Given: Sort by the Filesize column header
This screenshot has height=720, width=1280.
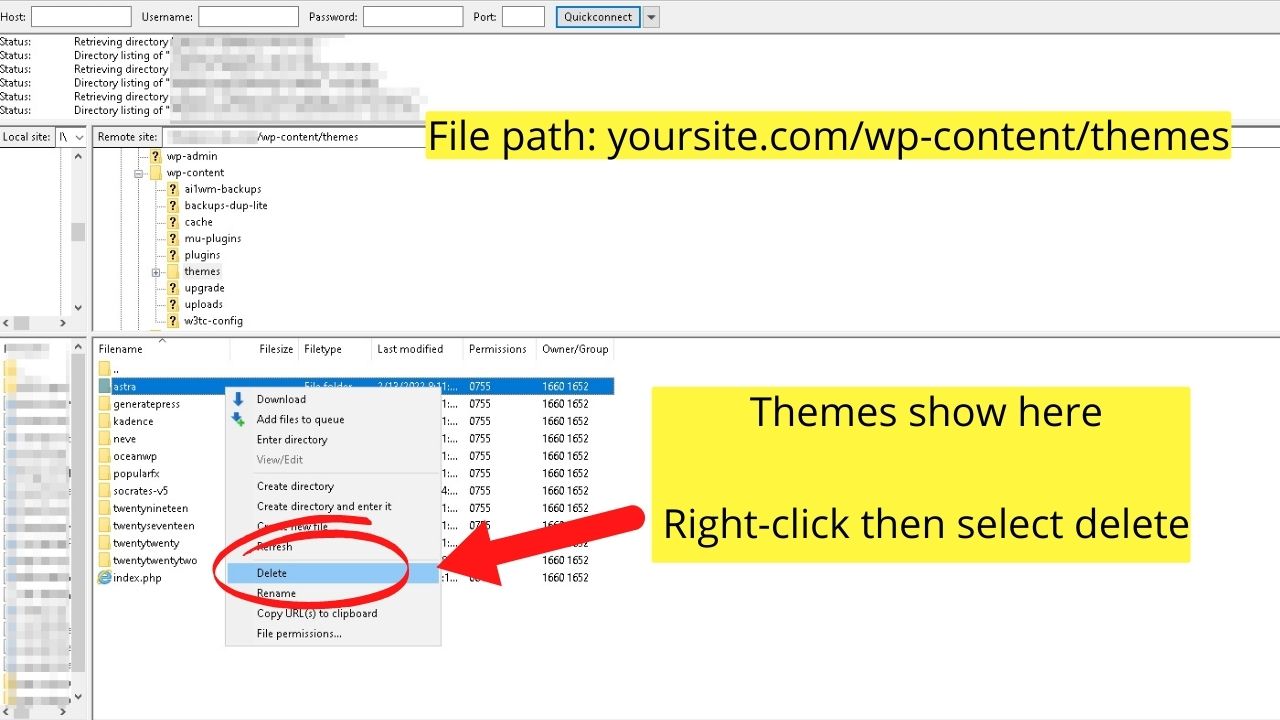Looking at the screenshot, I should click(265, 349).
